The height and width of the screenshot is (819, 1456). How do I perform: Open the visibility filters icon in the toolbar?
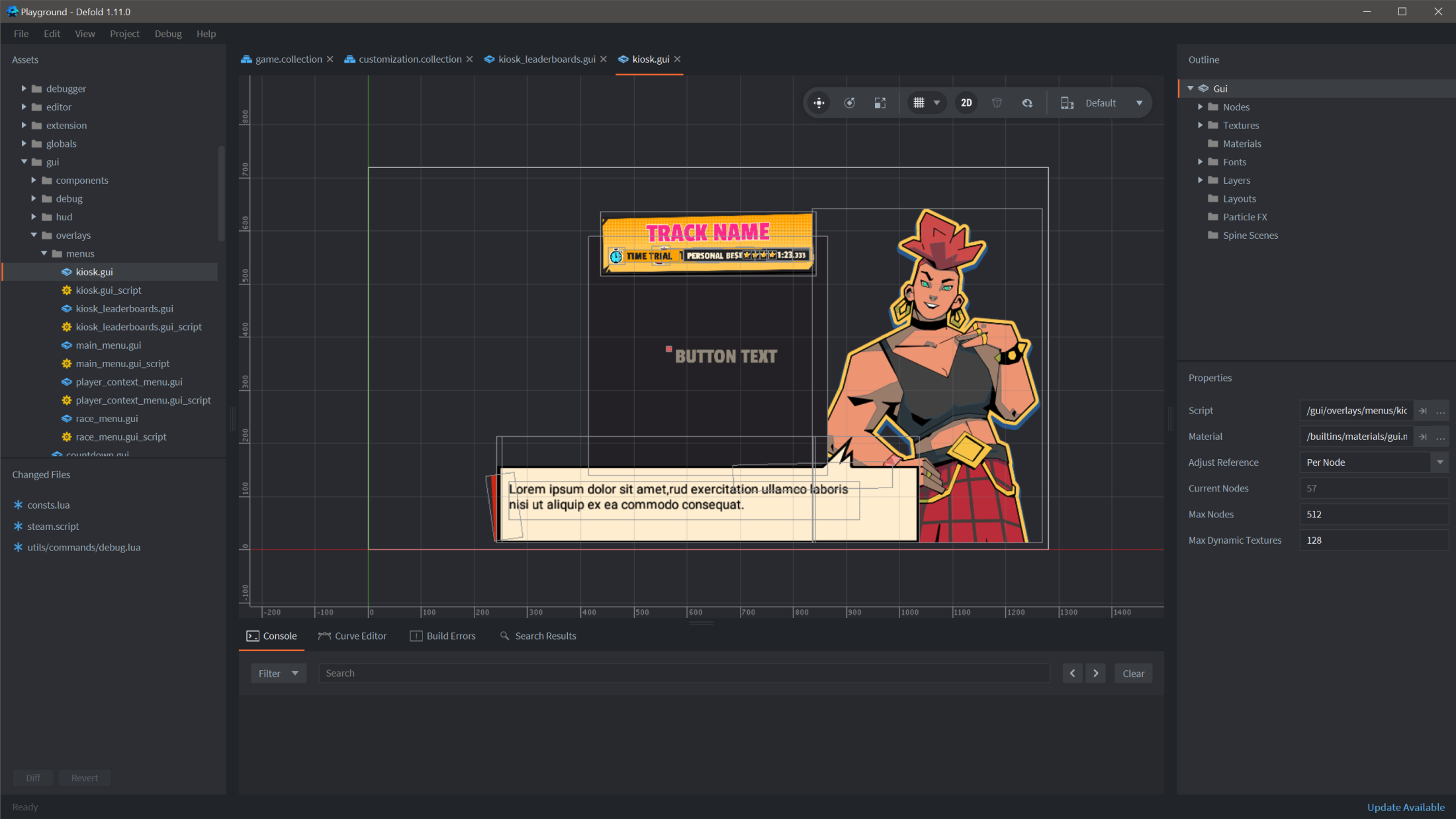(1027, 103)
